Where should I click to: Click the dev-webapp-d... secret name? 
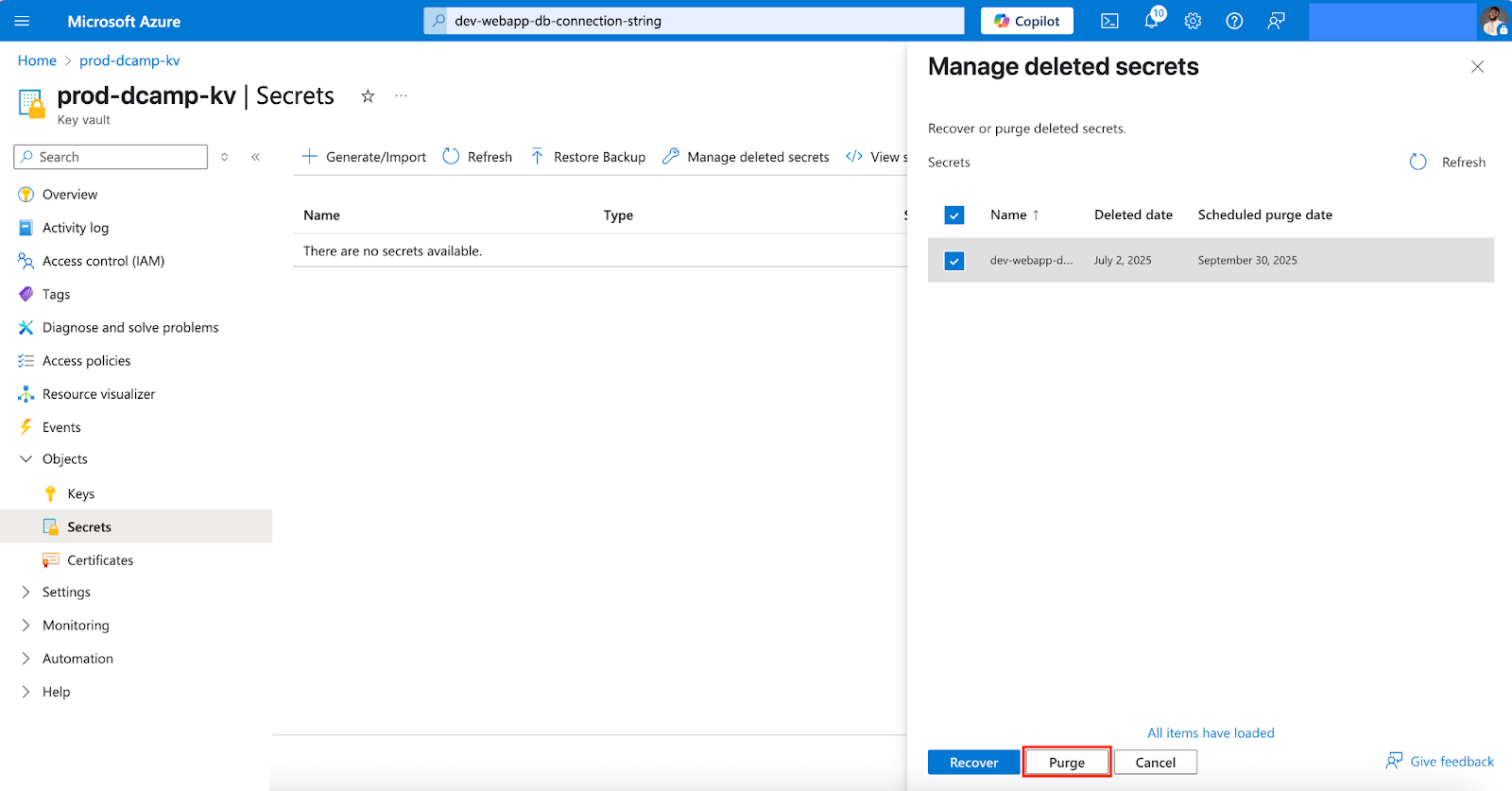pos(1031,261)
